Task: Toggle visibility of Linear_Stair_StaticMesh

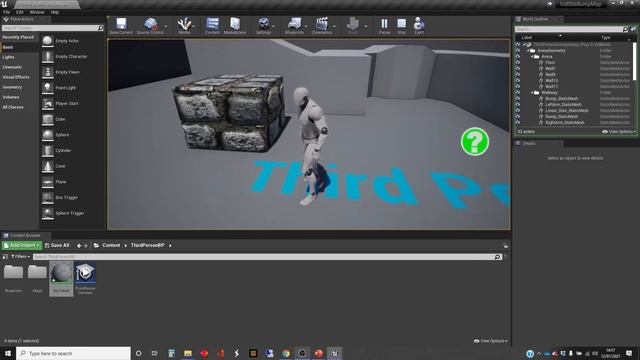Action: pyautogui.click(x=518, y=111)
